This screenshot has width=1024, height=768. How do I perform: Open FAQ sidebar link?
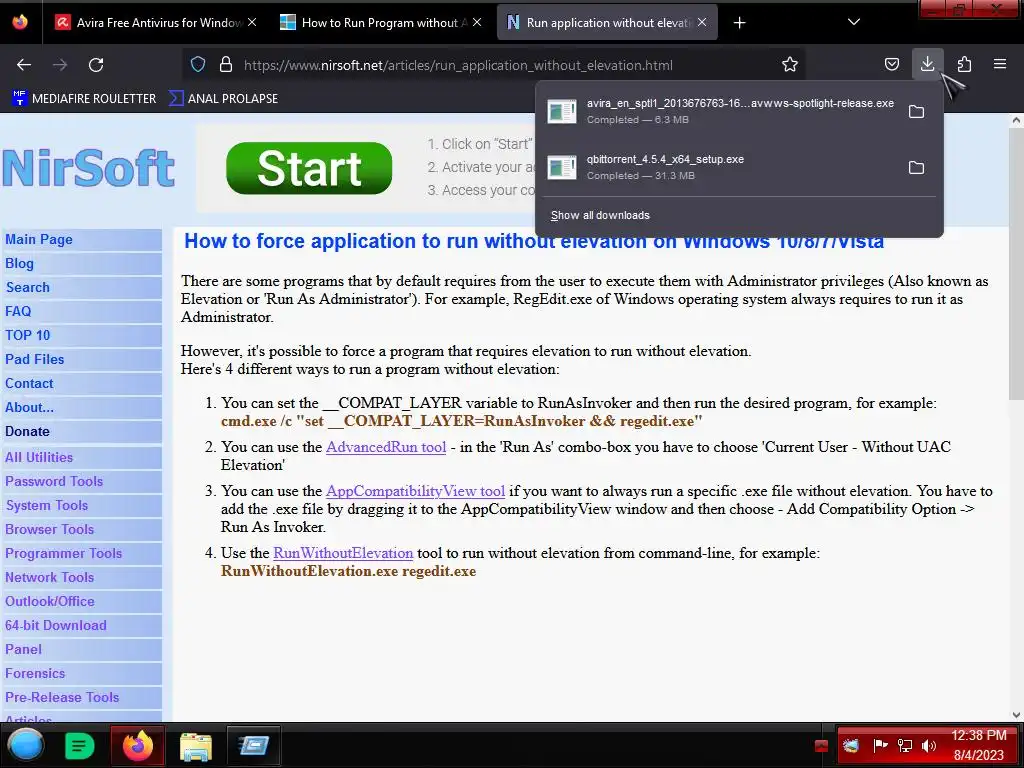click(x=18, y=312)
